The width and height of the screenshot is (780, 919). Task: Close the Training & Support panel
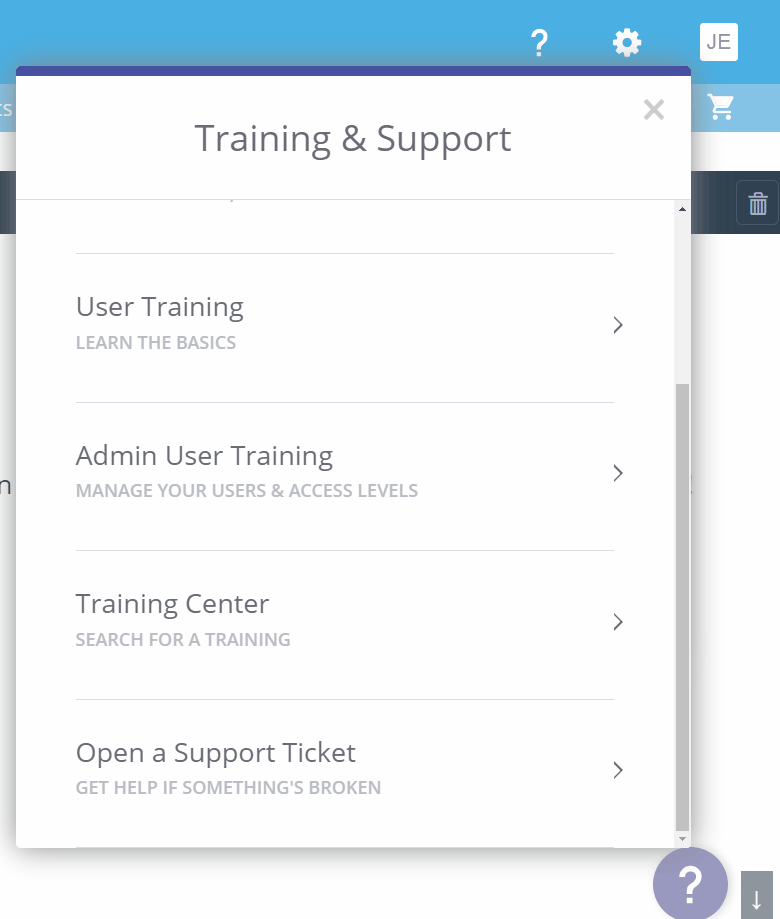click(654, 110)
